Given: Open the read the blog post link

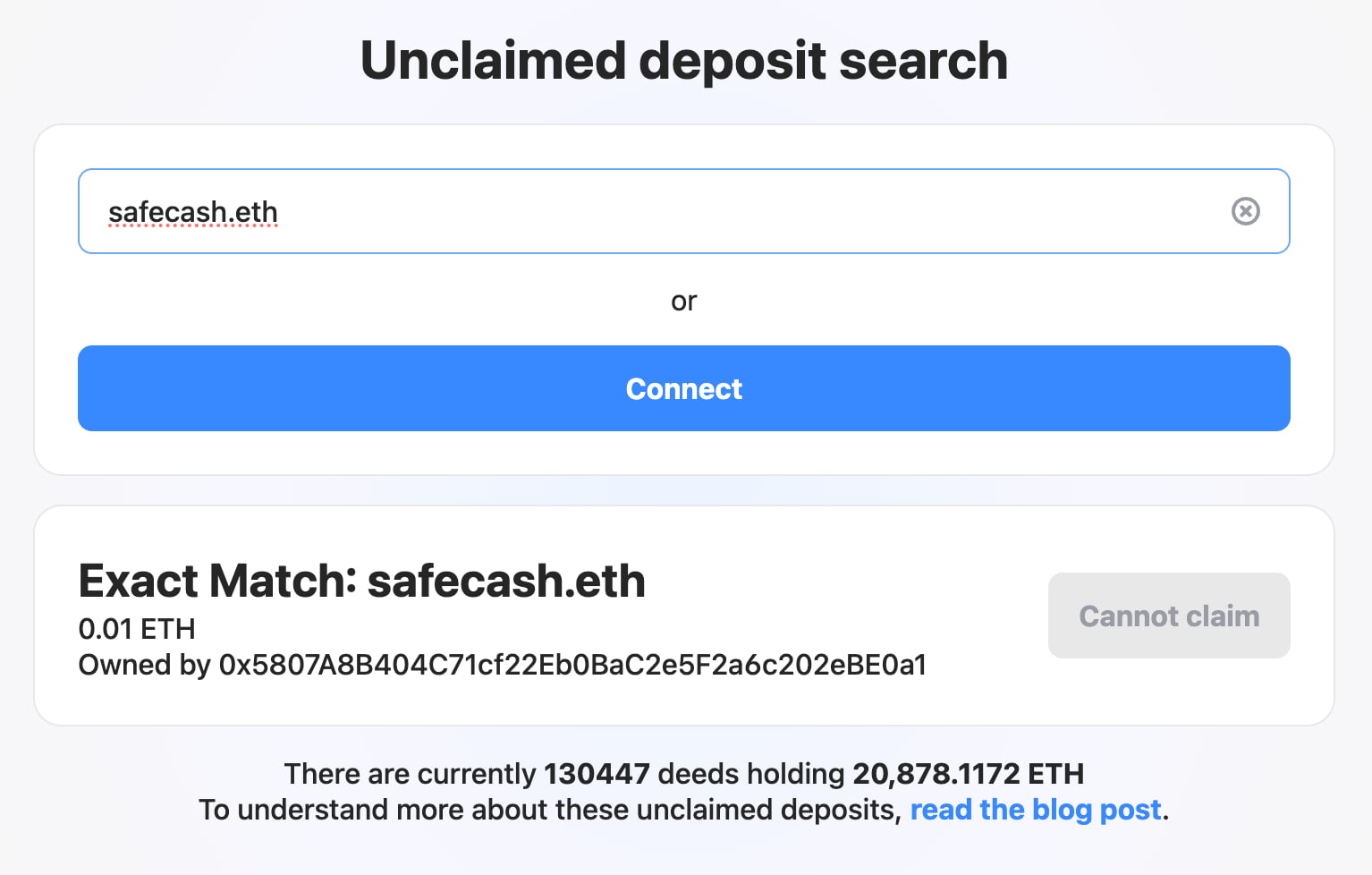Looking at the screenshot, I should coord(1036,810).
